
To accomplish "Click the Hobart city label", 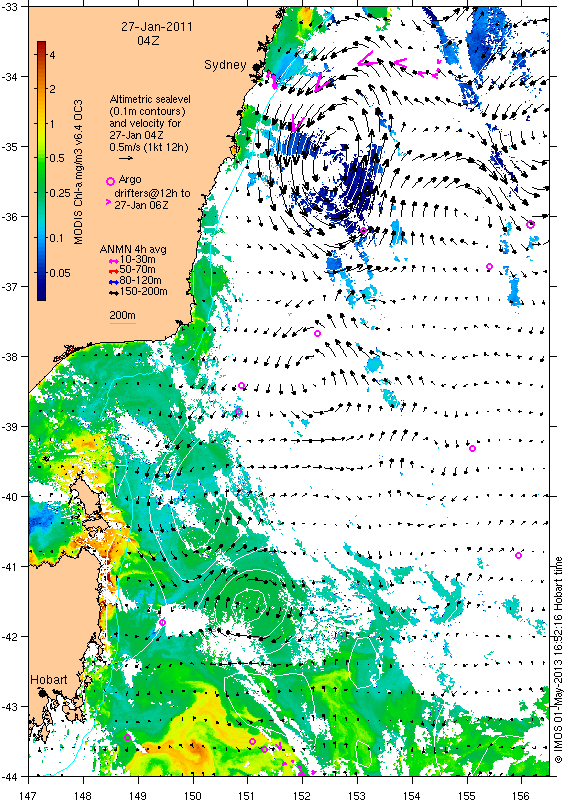I will [49, 680].
